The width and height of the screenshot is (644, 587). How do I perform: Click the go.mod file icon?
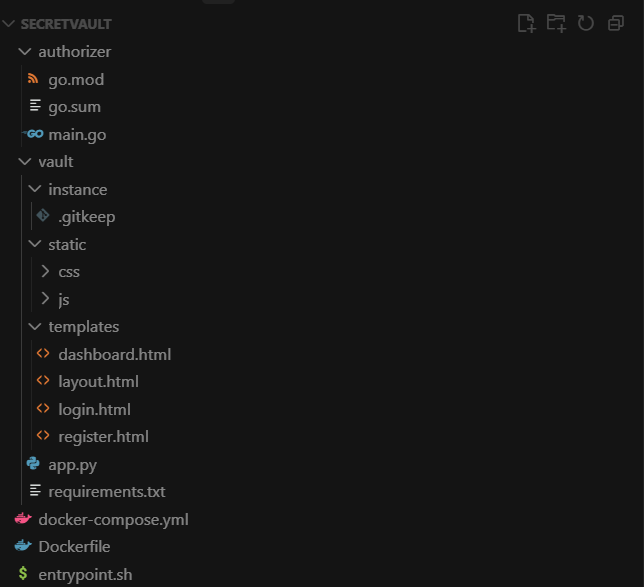pos(34,79)
